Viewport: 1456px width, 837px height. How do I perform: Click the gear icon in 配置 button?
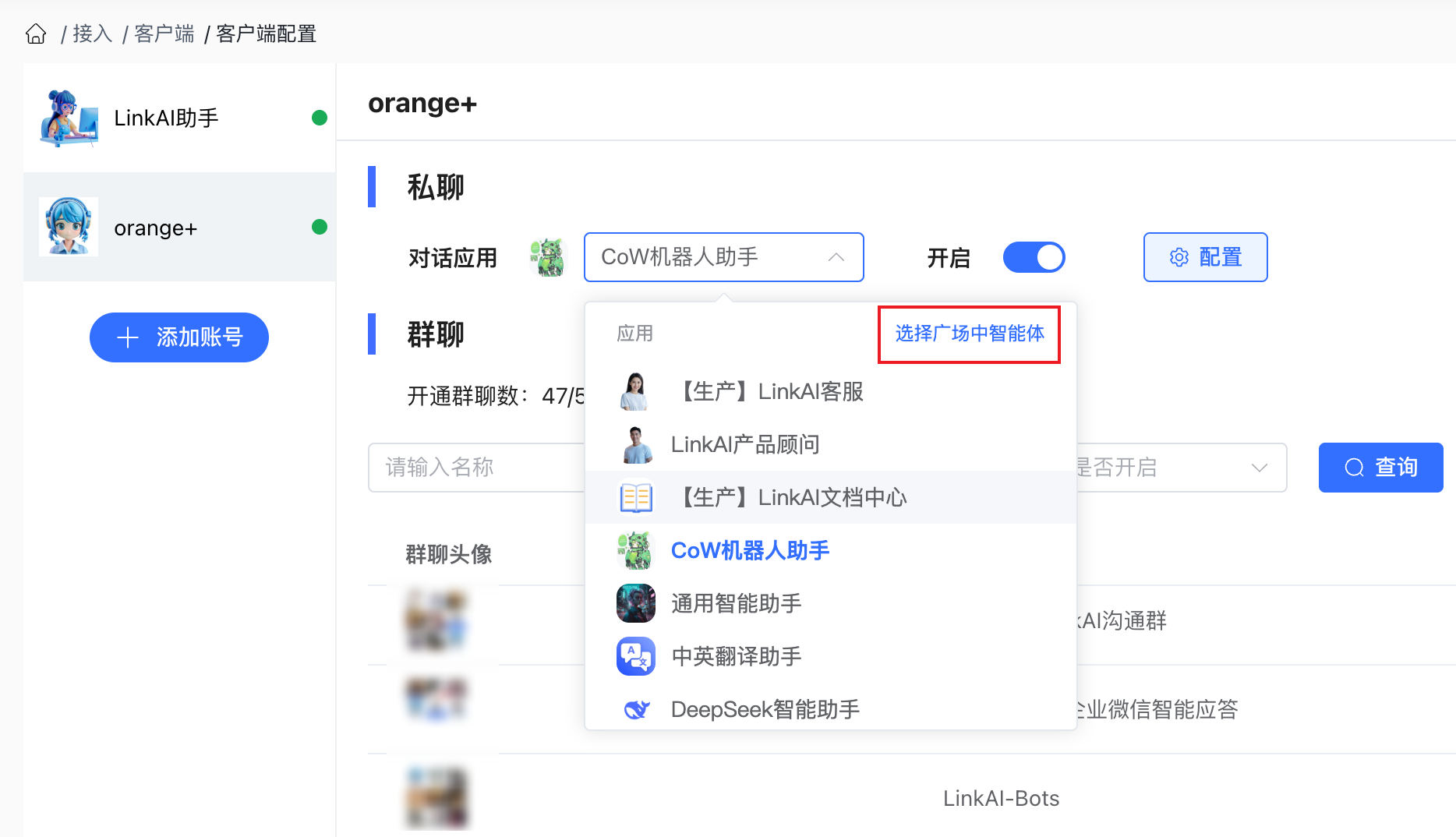1179,257
